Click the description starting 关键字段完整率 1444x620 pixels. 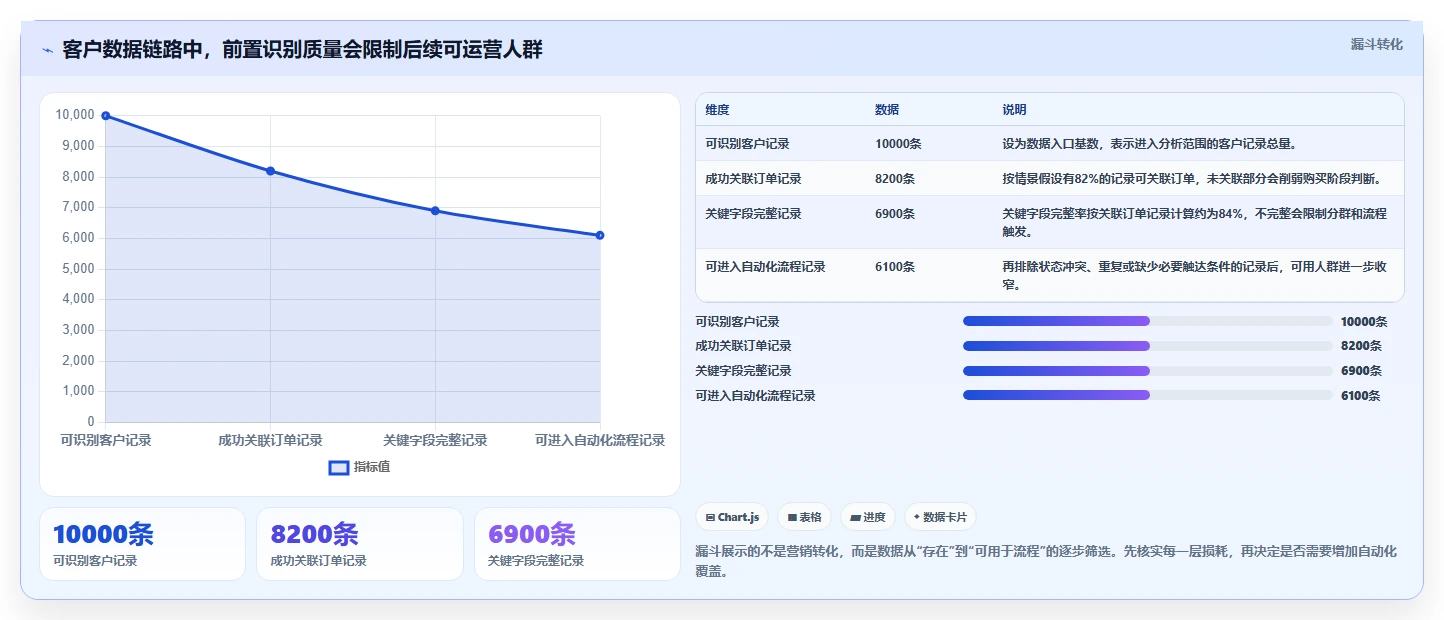(x=1196, y=223)
